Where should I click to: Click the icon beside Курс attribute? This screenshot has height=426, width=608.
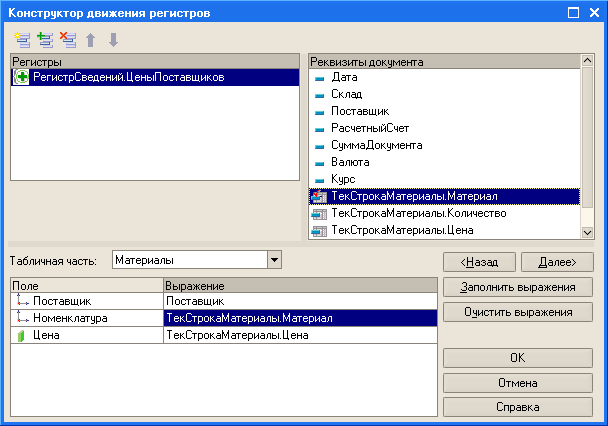point(319,181)
